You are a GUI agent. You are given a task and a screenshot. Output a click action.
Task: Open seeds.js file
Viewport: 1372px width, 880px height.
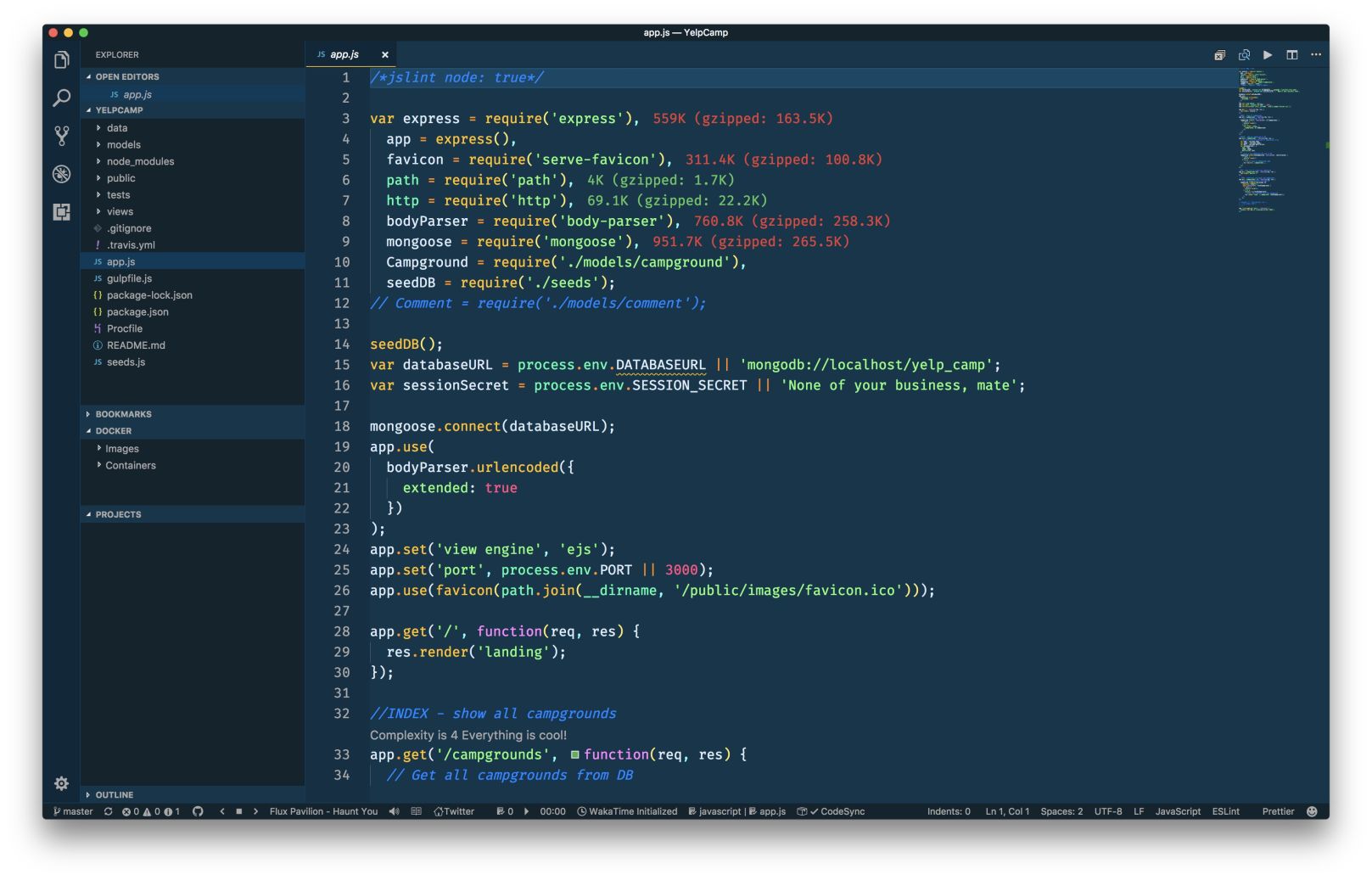(x=193, y=362)
